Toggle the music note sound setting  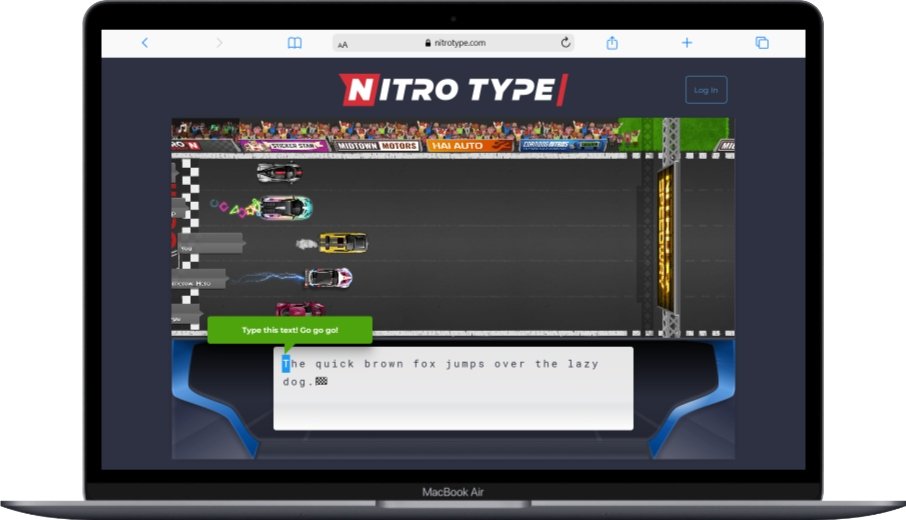point(184,127)
